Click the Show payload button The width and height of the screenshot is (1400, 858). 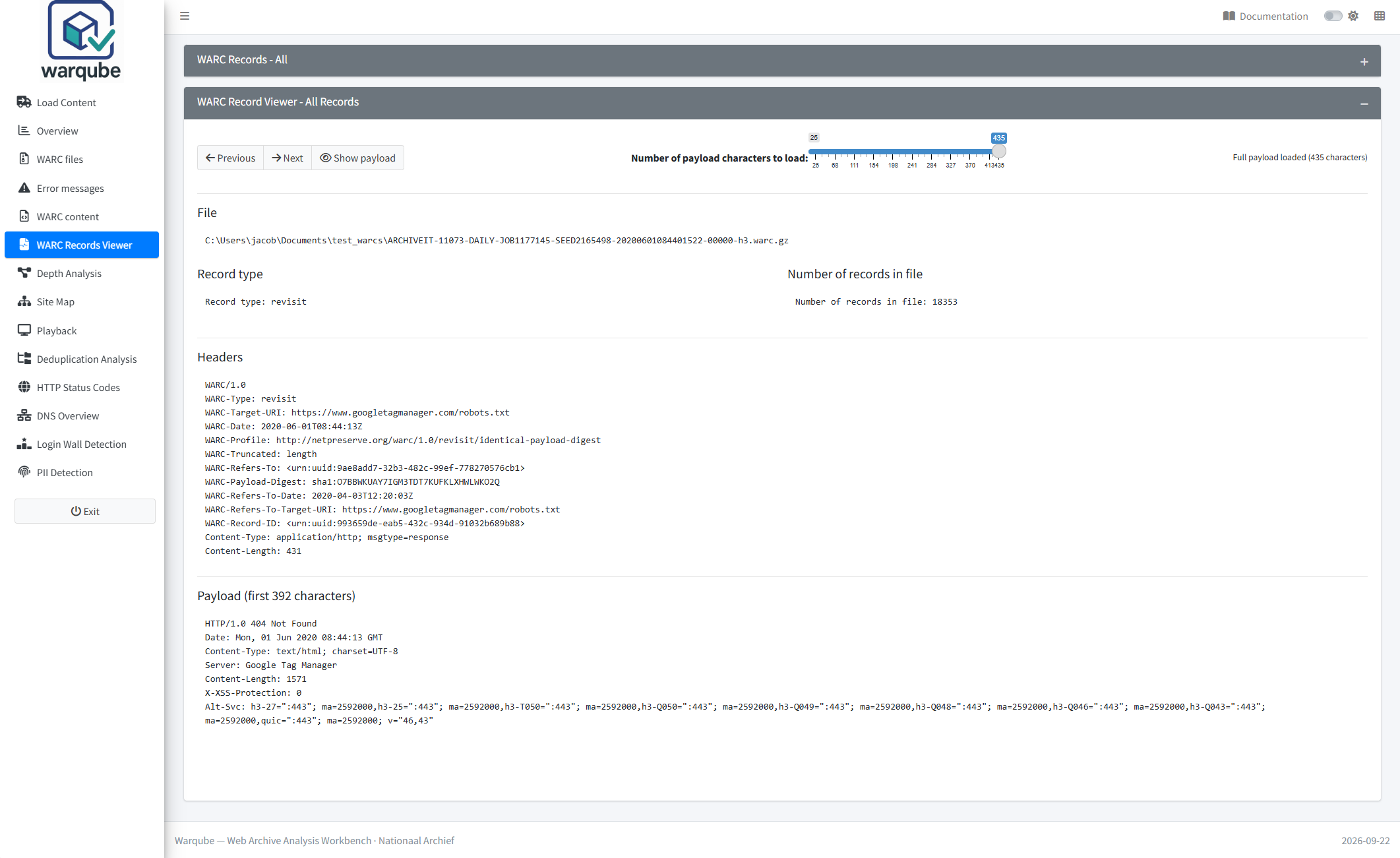(x=357, y=158)
